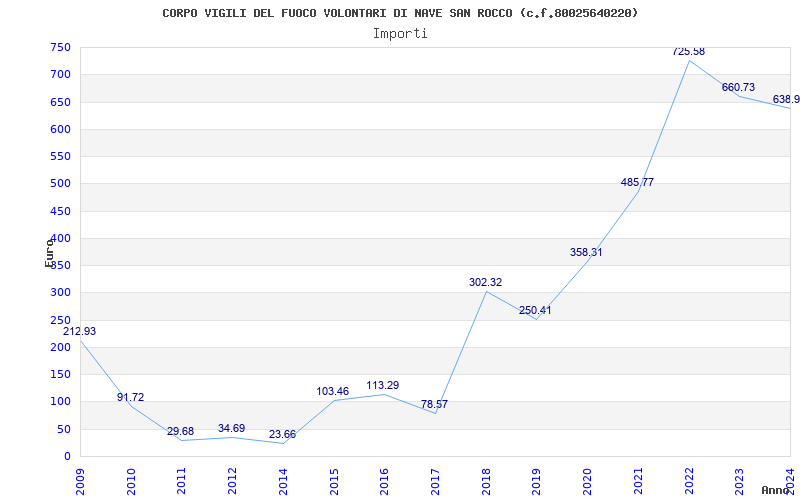
Task: Click the 200 y-axis value
Action: point(60,347)
